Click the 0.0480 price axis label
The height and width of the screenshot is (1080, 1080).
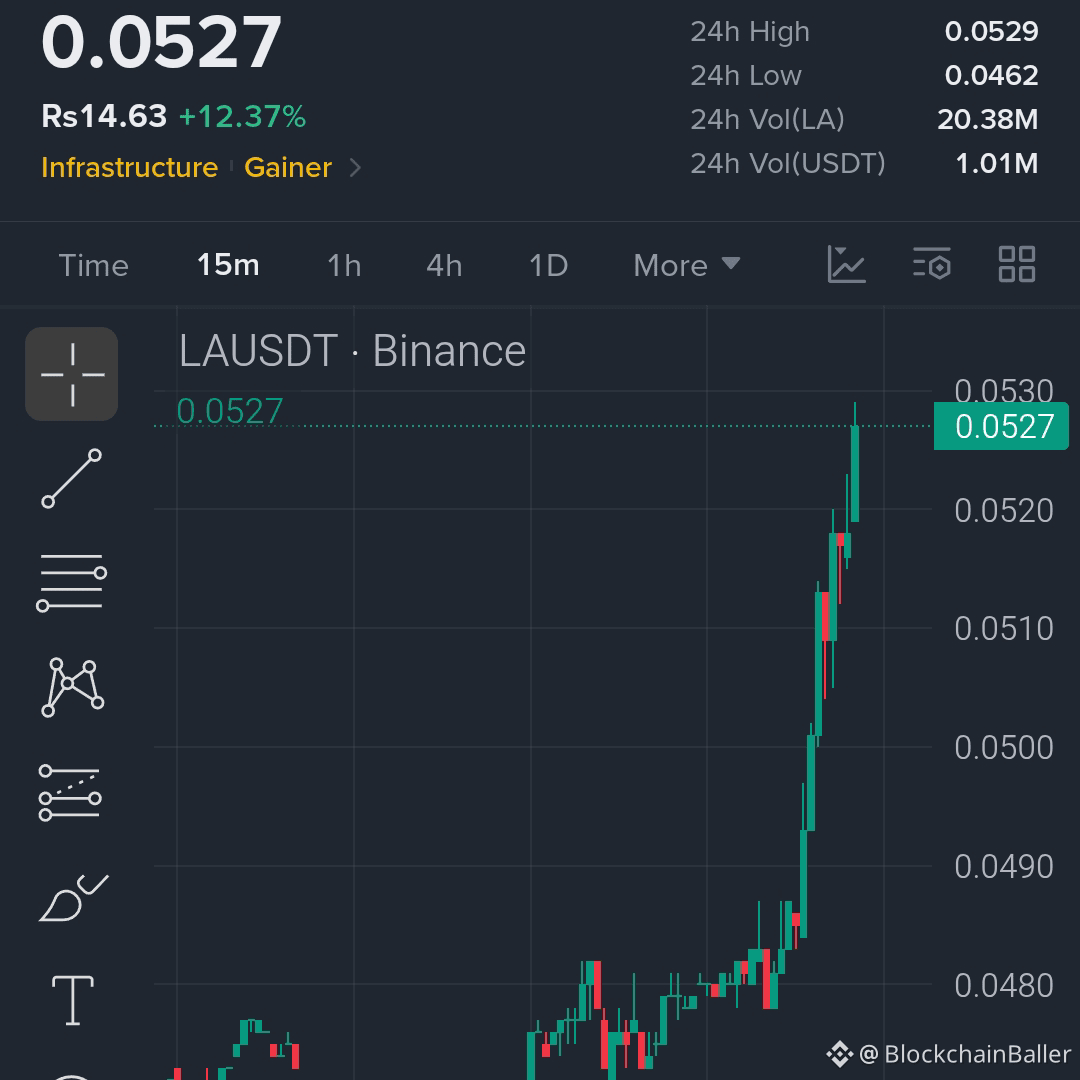[x=1004, y=986]
